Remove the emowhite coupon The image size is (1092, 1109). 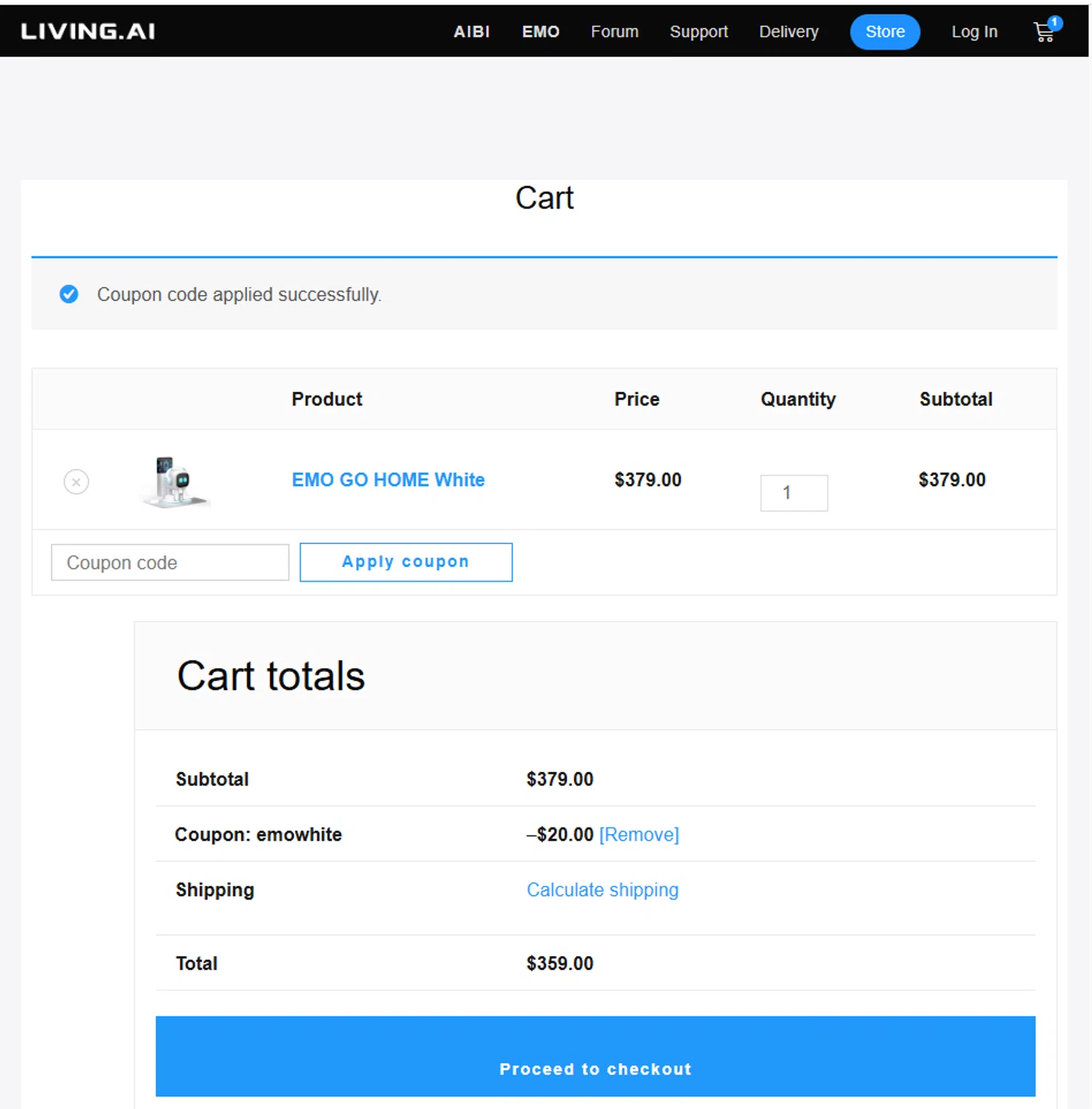pos(639,835)
